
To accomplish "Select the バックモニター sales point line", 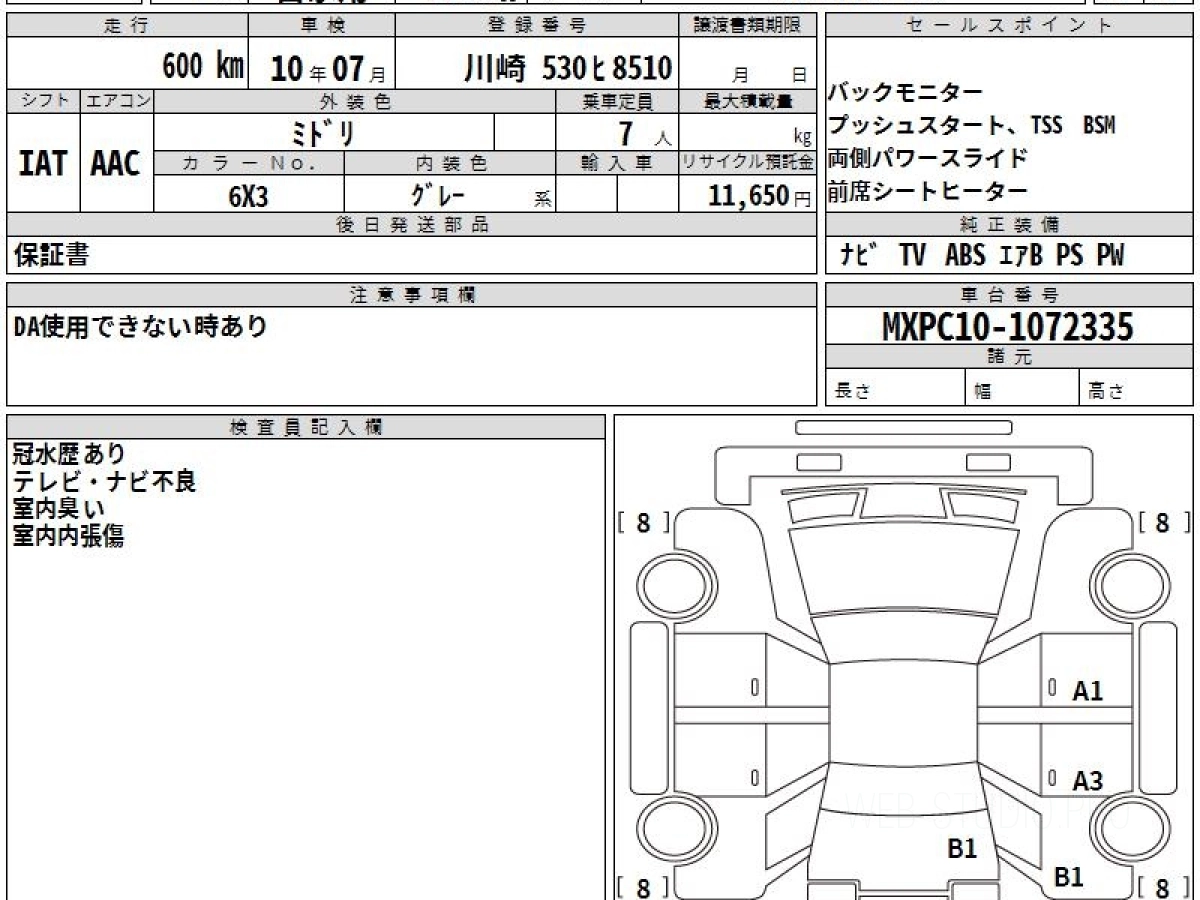I will point(905,94).
